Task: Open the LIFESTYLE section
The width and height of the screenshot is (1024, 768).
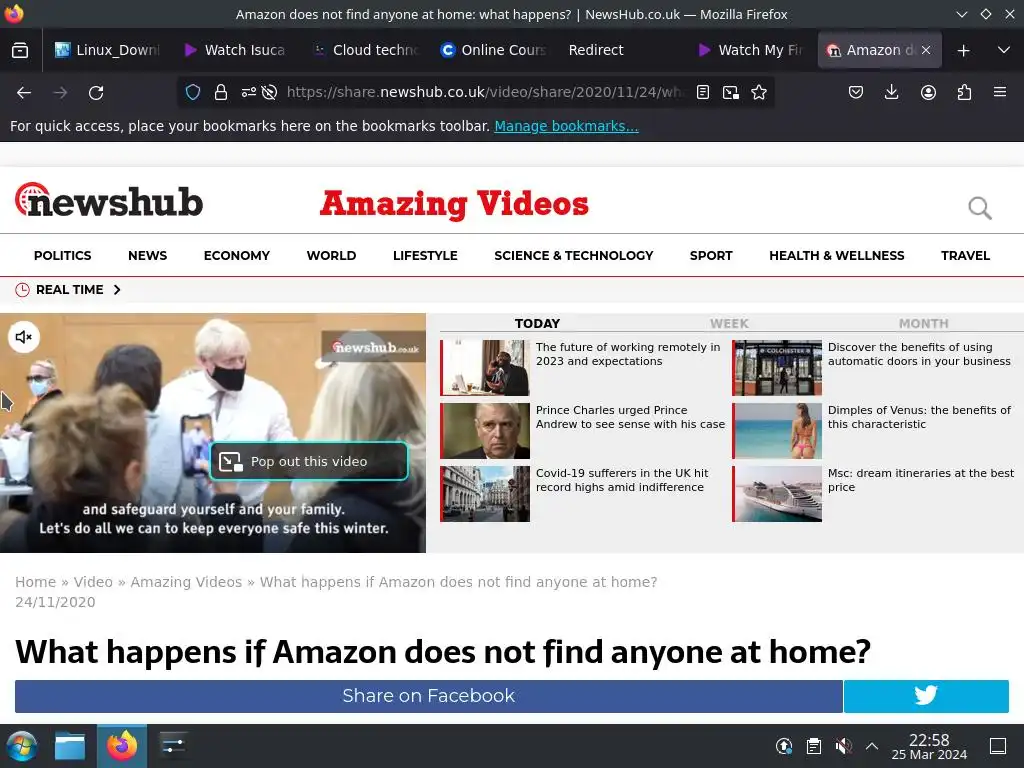Action: coord(425,255)
